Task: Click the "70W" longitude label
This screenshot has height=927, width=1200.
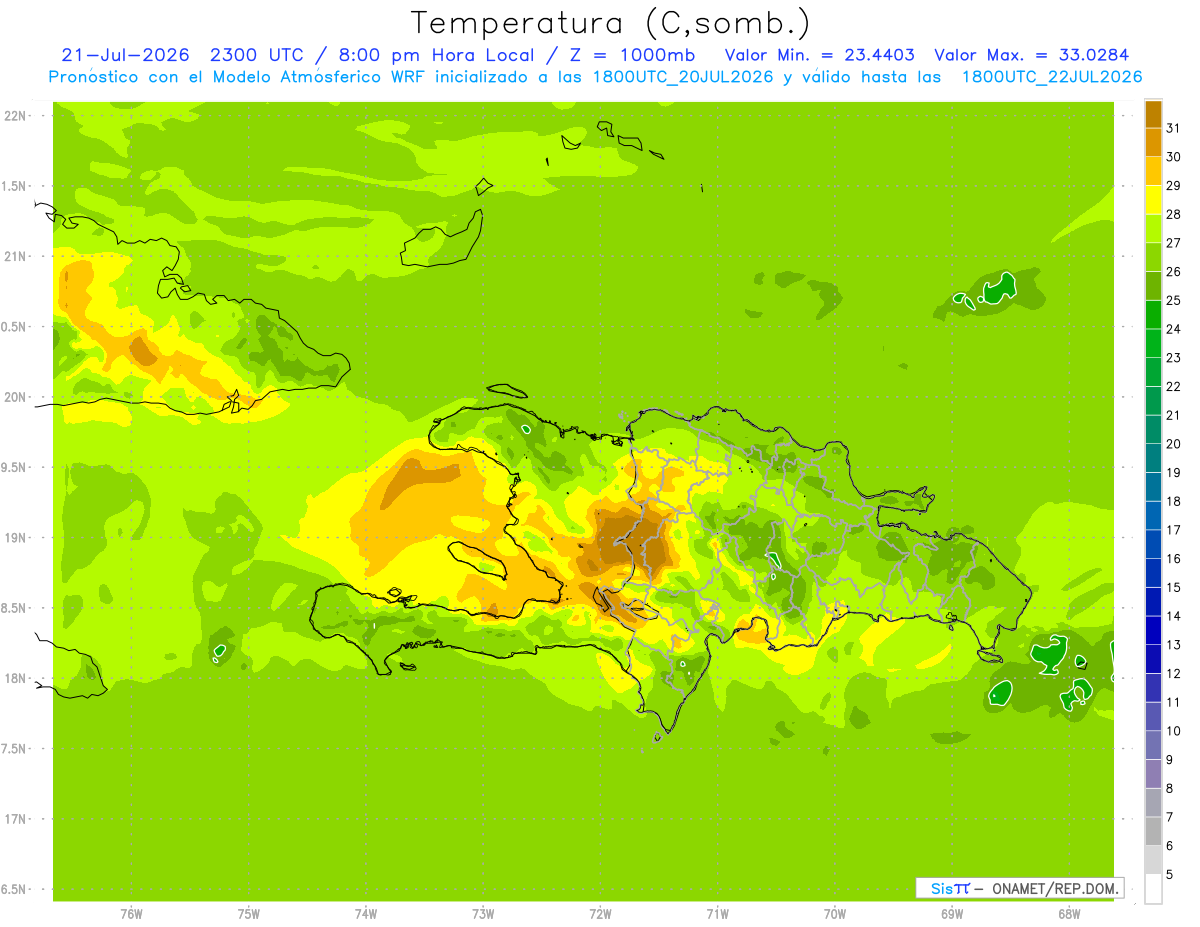Action: [835, 914]
